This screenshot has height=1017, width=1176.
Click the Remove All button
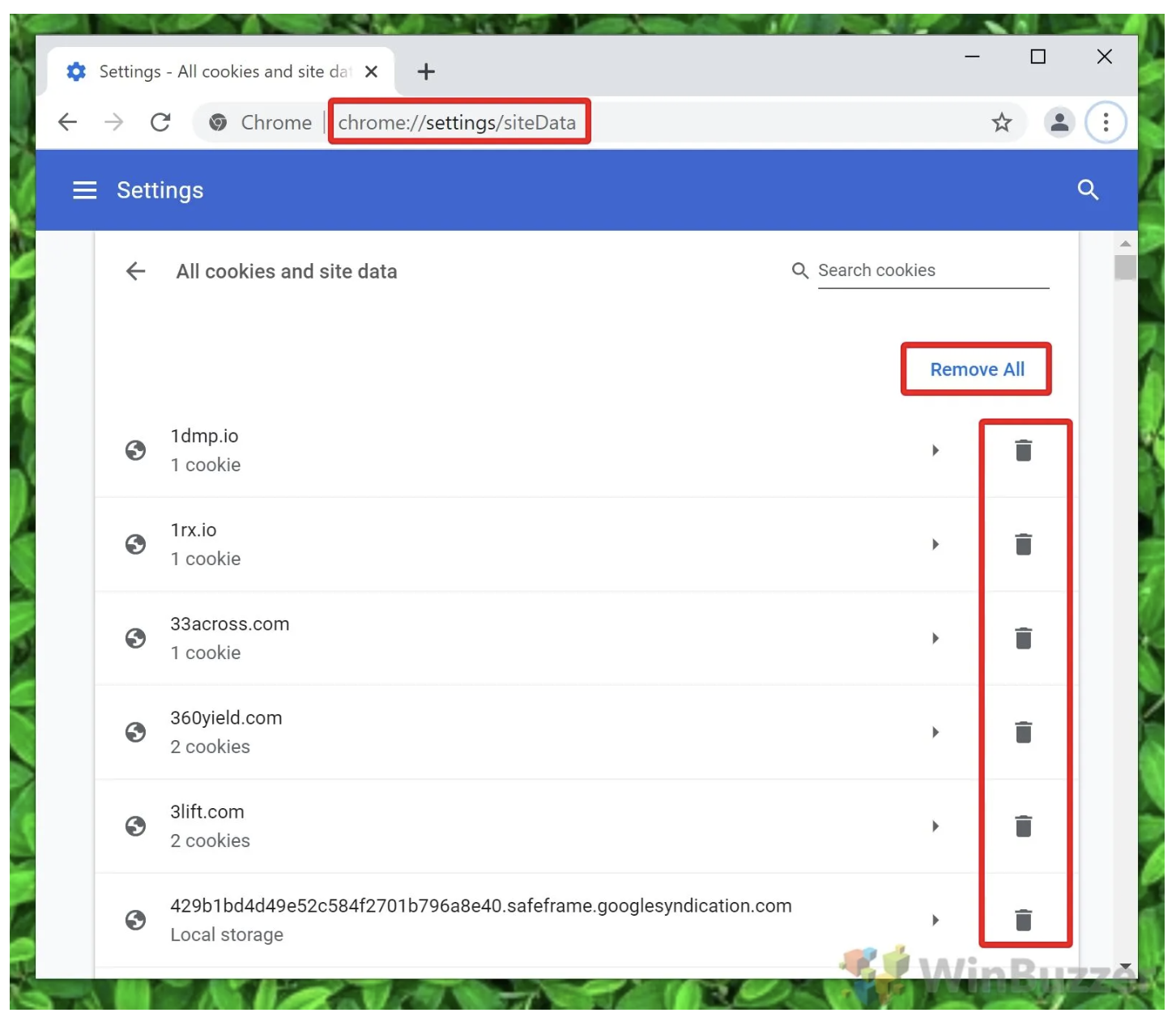click(977, 369)
